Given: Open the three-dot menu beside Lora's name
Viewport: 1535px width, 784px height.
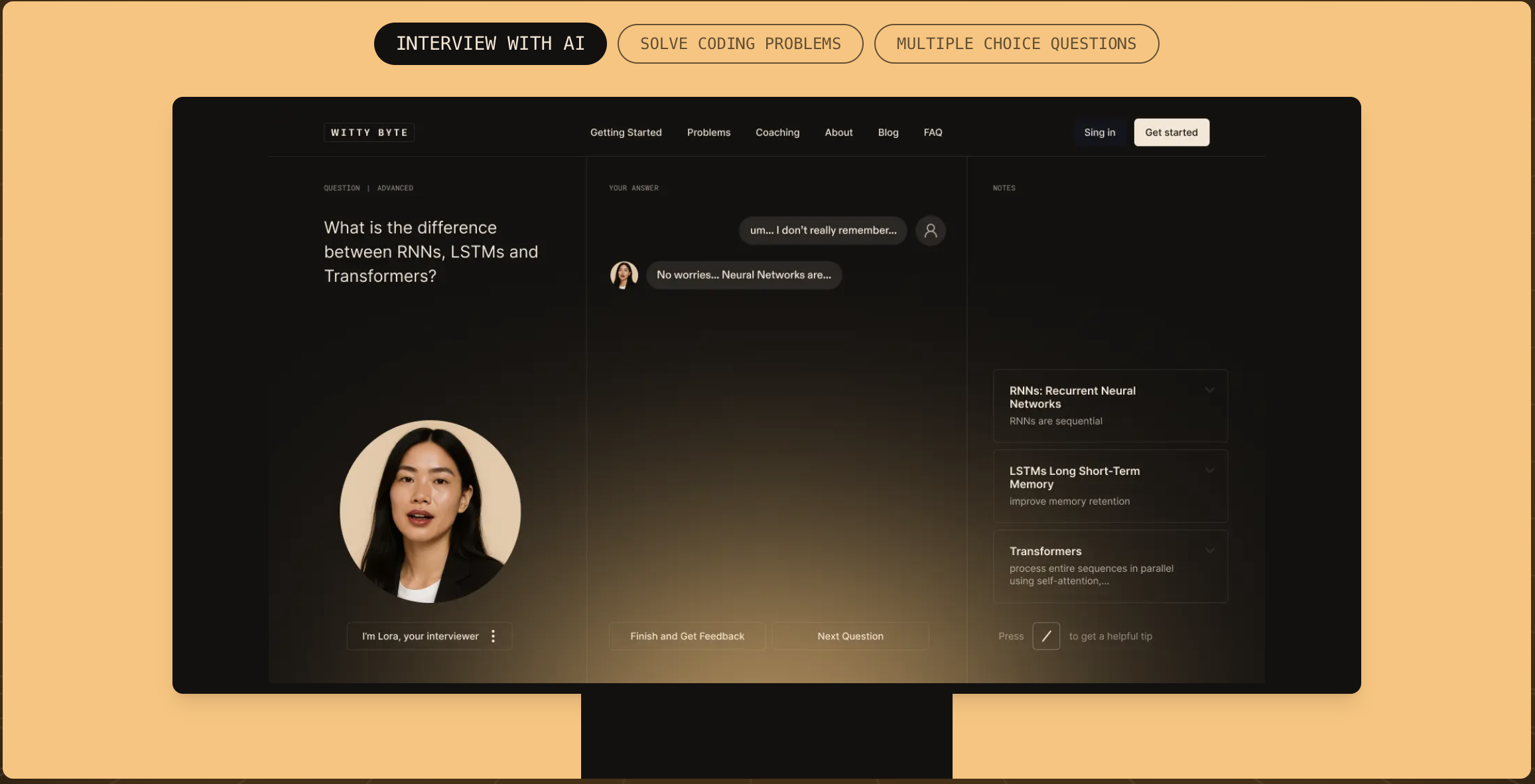Looking at the screenshot, I should (493, 636).
